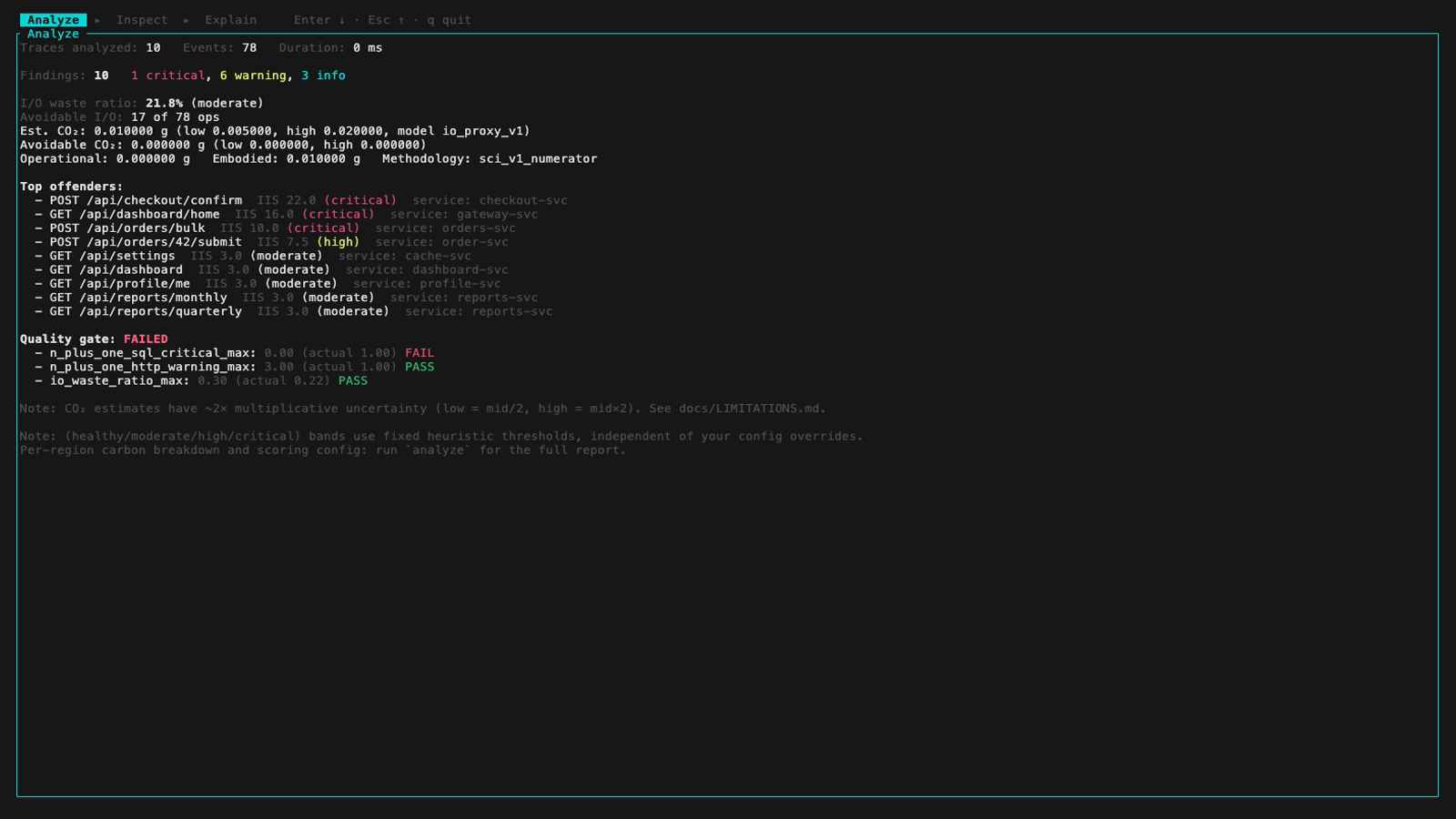Click the n_plus_one_sql_critical_max gate row
1456x819 pixels.
(235, 353)
